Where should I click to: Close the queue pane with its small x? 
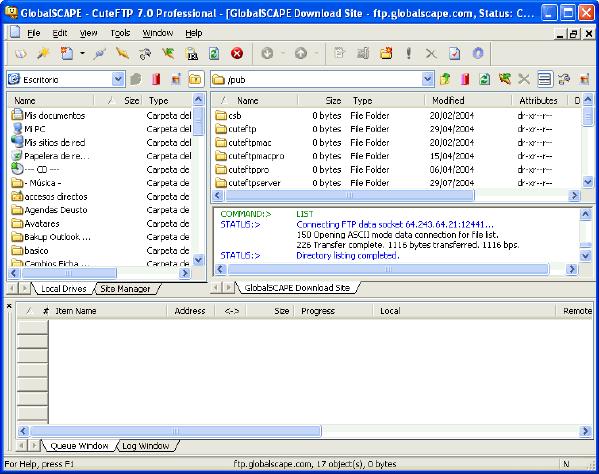point(9,306)
